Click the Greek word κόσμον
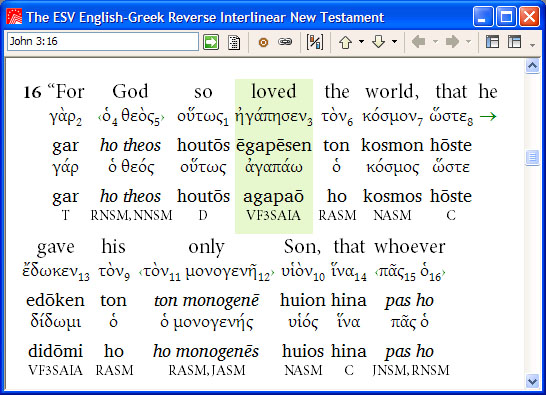 [x=392, y=117]
